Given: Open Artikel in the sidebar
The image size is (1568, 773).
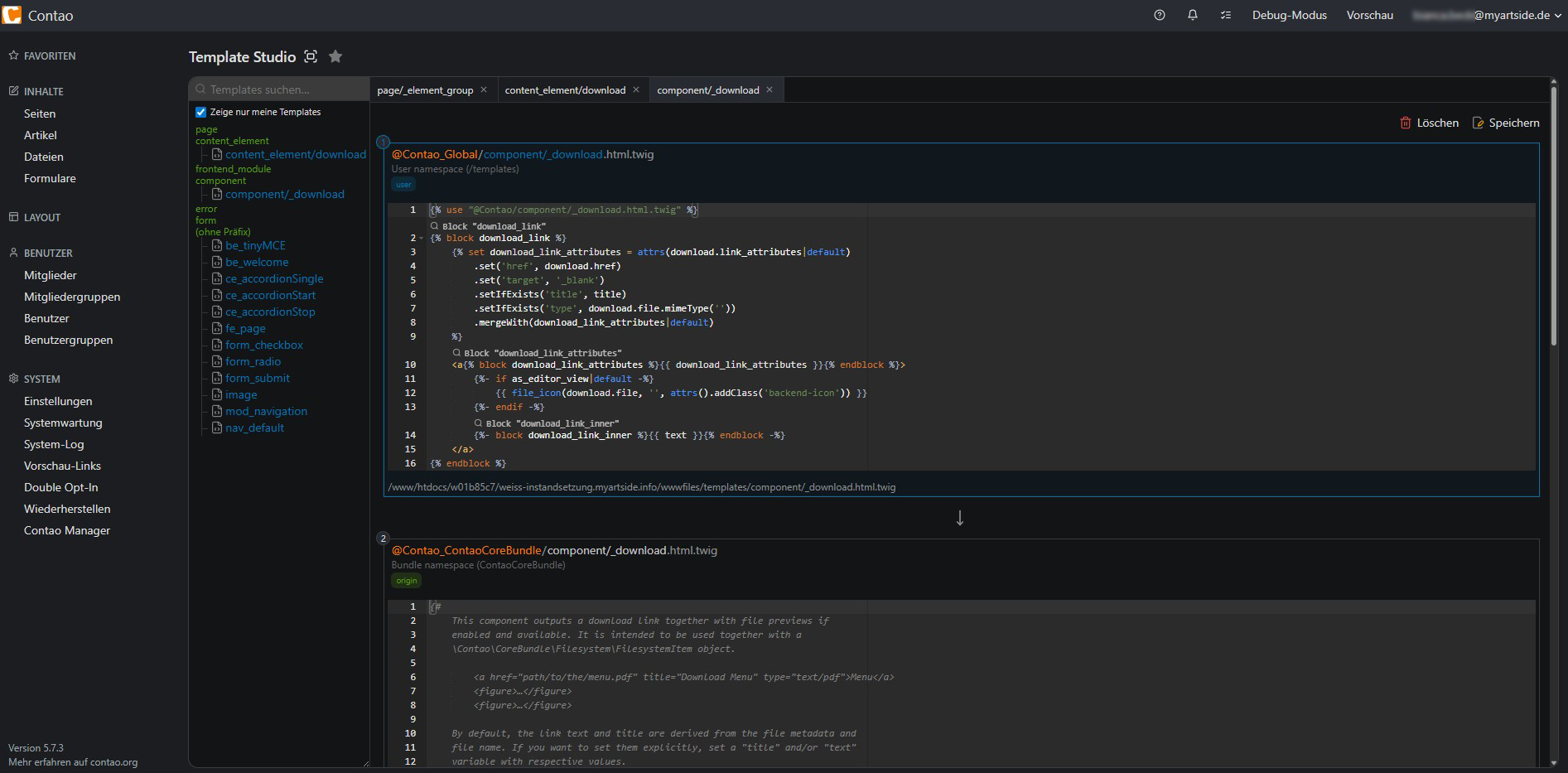Looking at the screenshot, I should pos(41,135).
